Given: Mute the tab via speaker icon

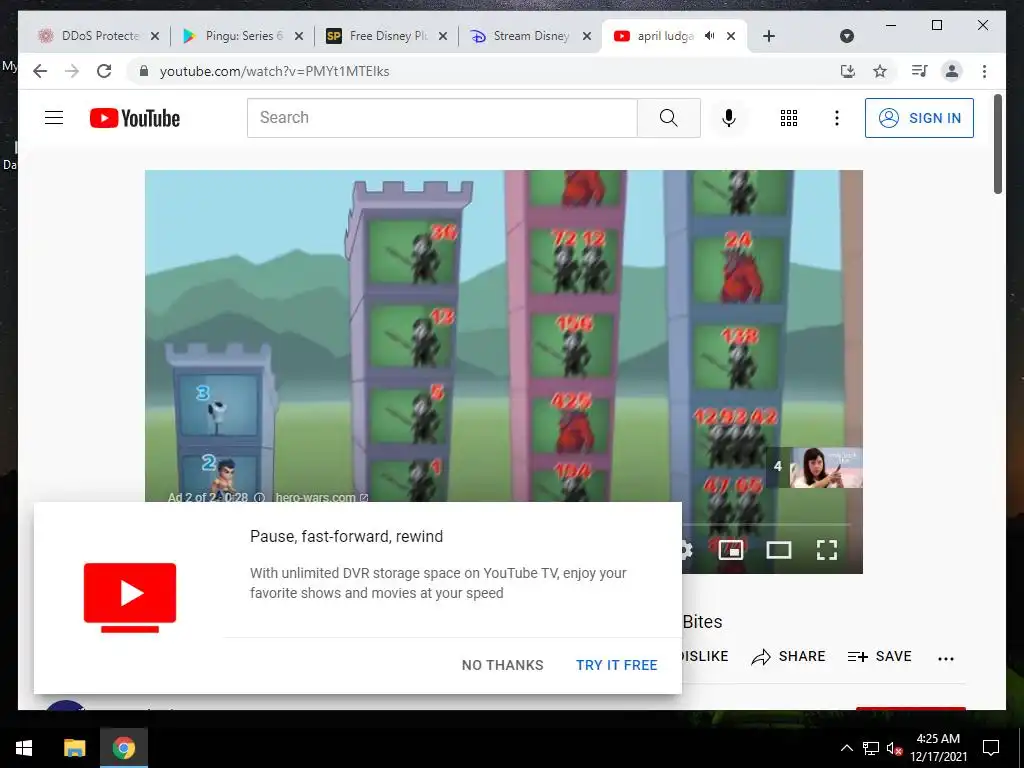Looking at the screenshot, I should (710, 36).
